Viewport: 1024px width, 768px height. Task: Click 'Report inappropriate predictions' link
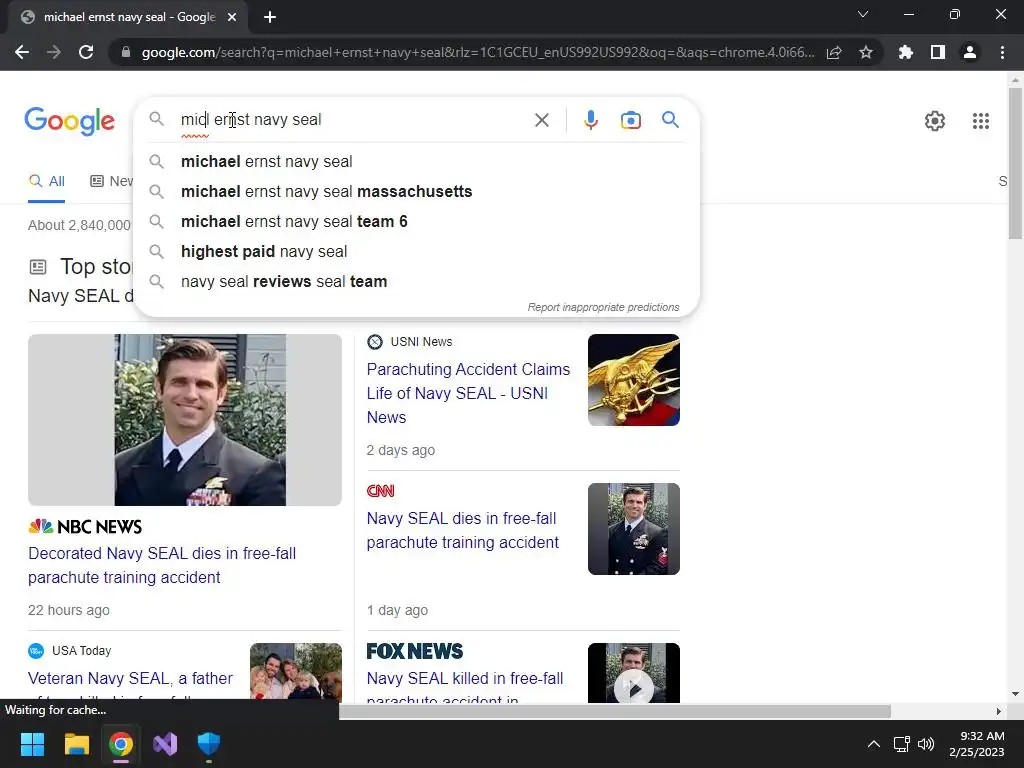click(603, 307)
